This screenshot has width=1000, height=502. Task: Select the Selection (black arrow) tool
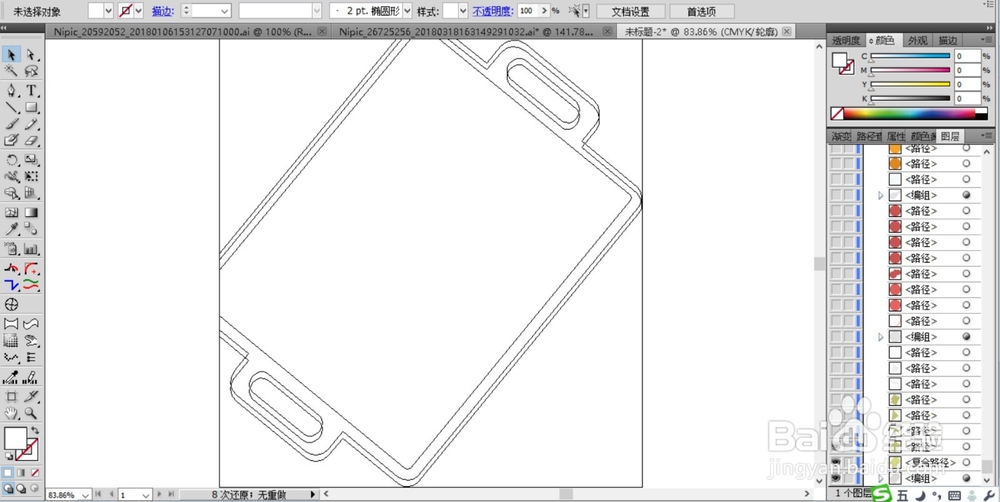(x=11, y=55)
